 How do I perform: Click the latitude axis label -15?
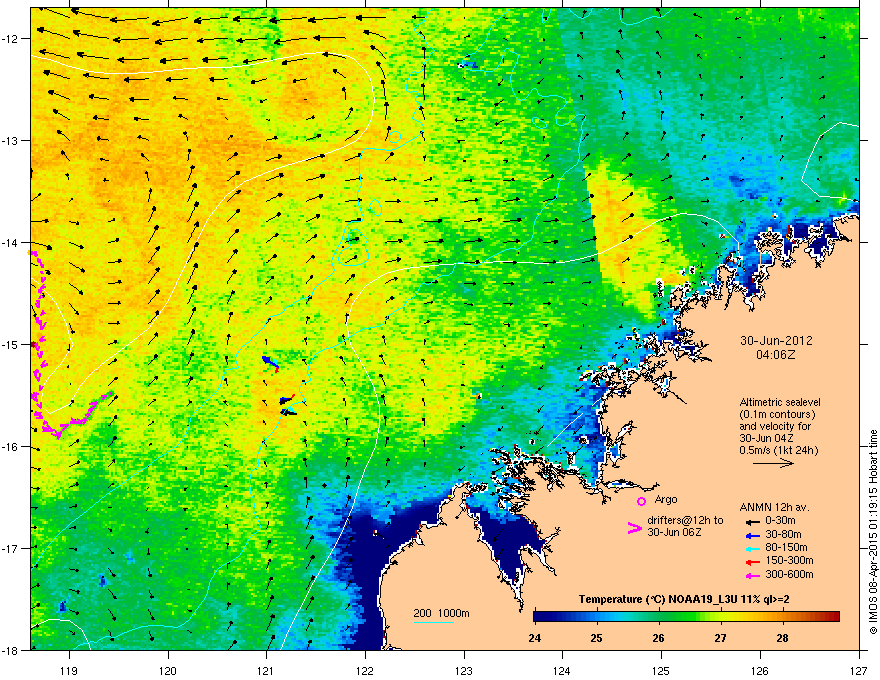tap(11, 344)
